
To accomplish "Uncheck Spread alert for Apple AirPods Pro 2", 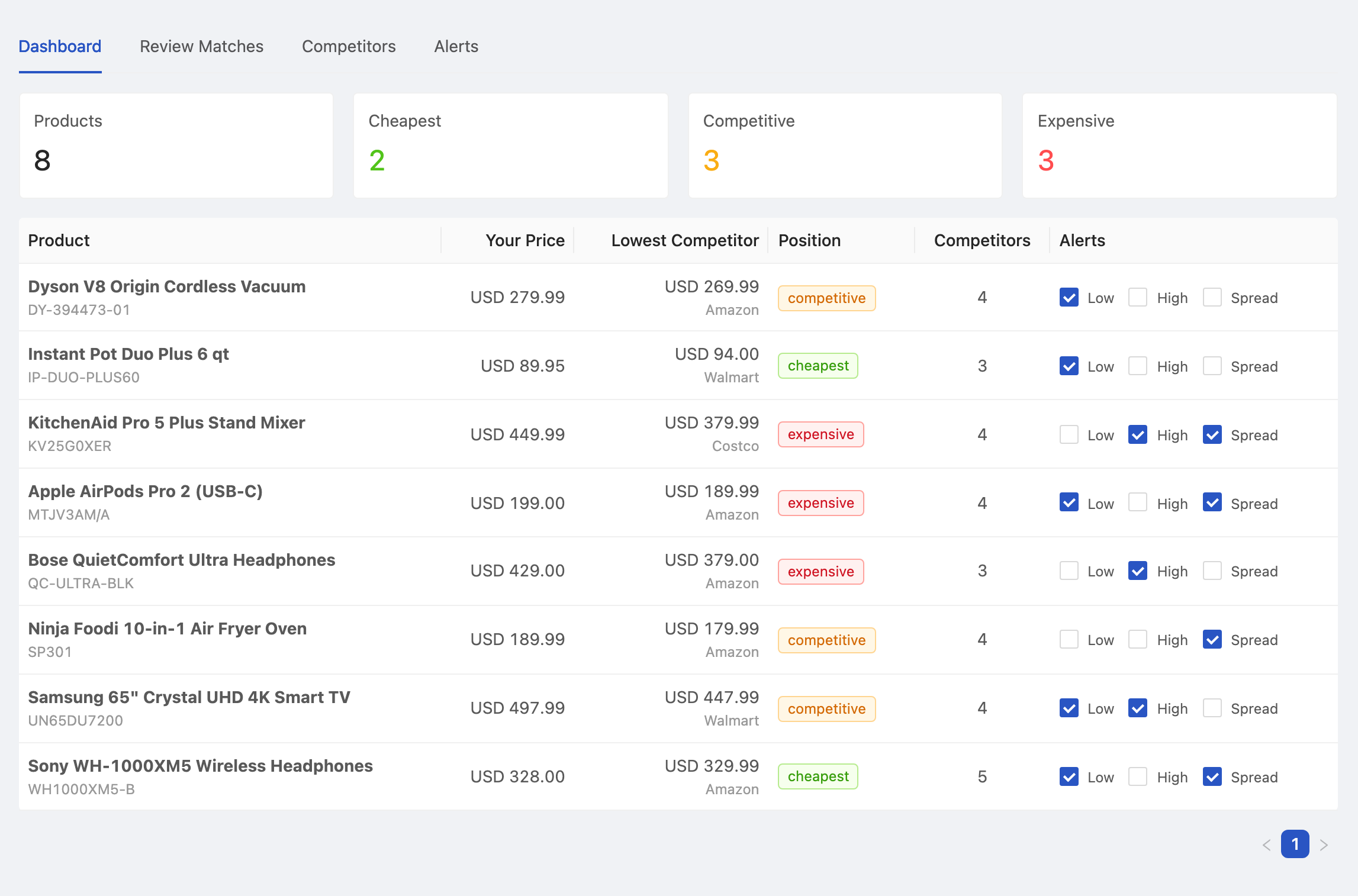I will (x=1212, y=502).
